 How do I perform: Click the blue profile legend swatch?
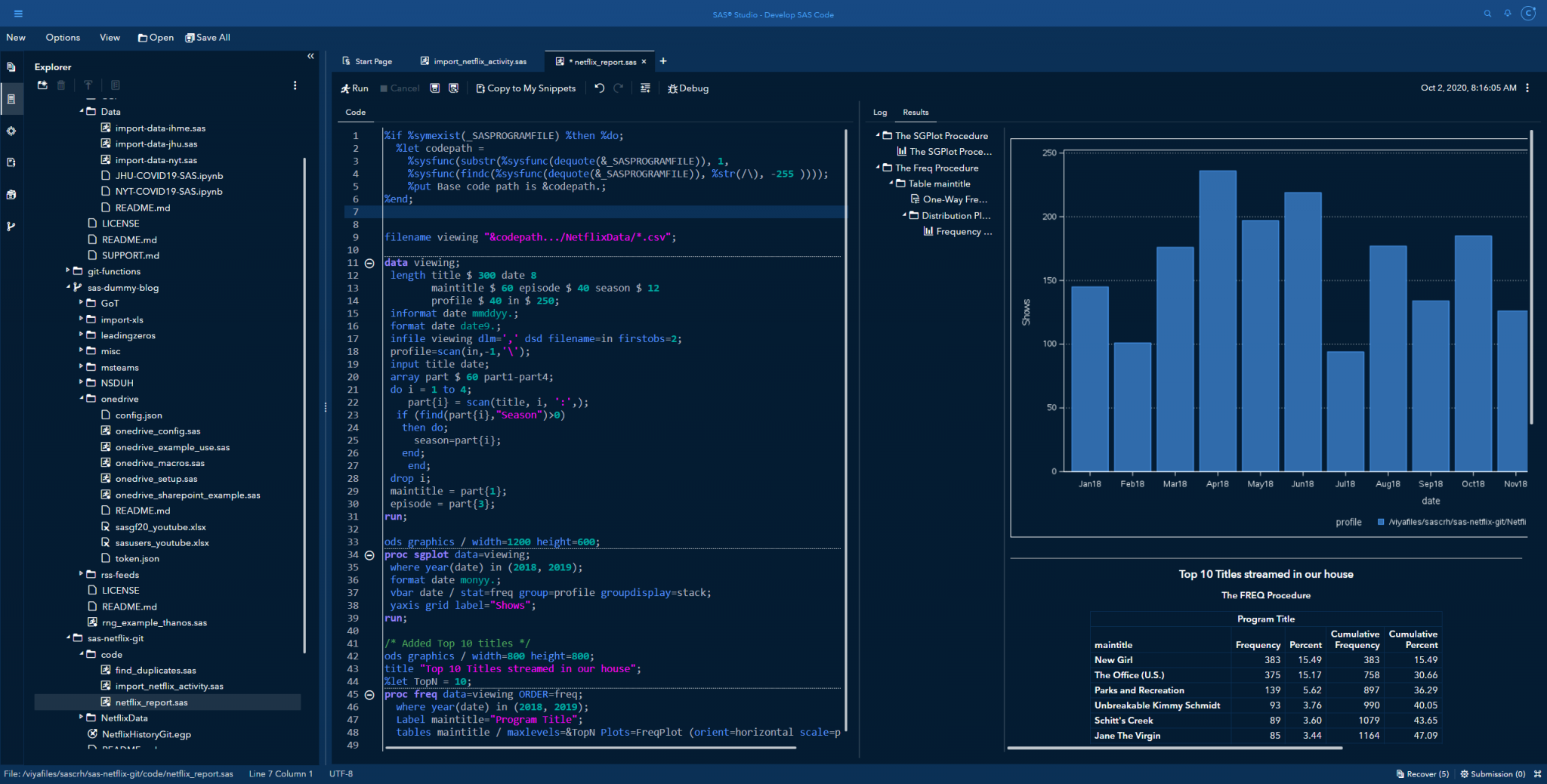(x=1381, y=522)
